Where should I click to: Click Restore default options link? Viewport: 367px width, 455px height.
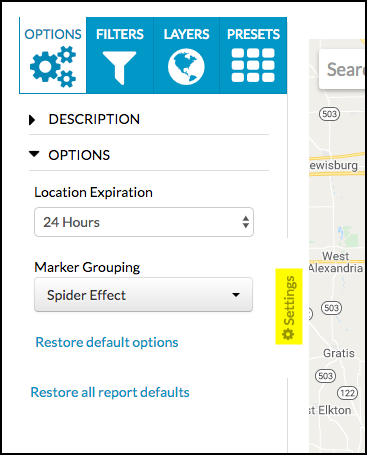tap(107, 342)
